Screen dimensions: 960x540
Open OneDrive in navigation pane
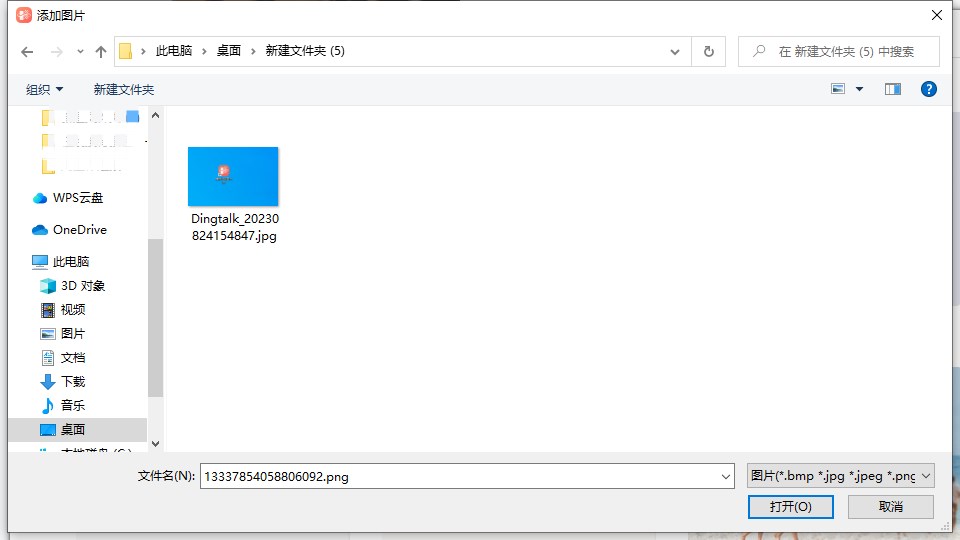[79, 230]
